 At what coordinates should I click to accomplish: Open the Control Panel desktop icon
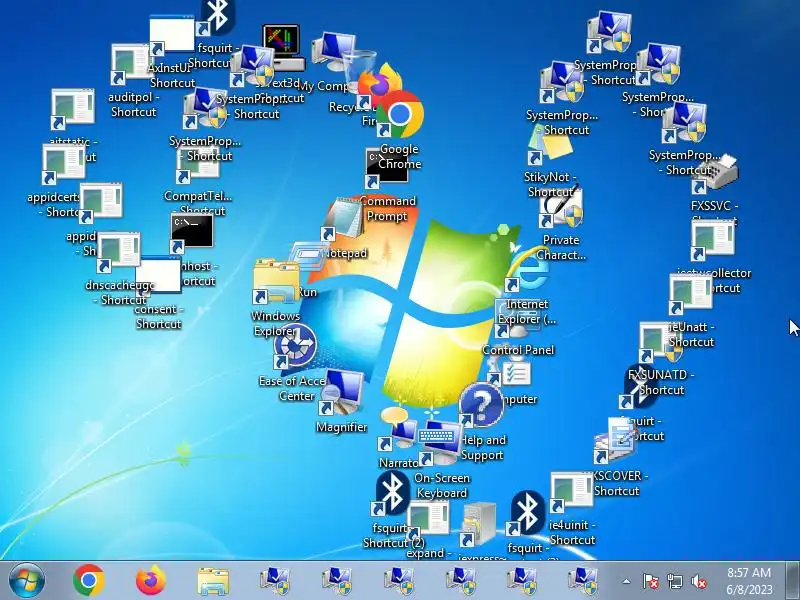pos(517,319)
